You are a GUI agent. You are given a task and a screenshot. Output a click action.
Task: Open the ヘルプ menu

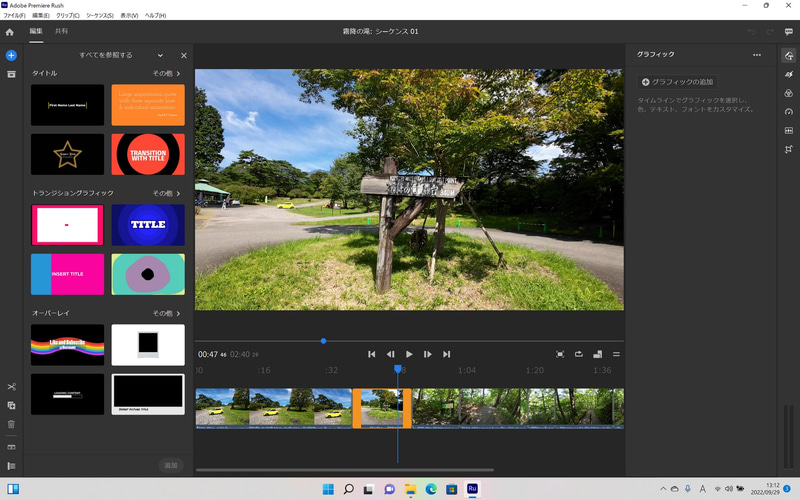[x=155, y=15]
